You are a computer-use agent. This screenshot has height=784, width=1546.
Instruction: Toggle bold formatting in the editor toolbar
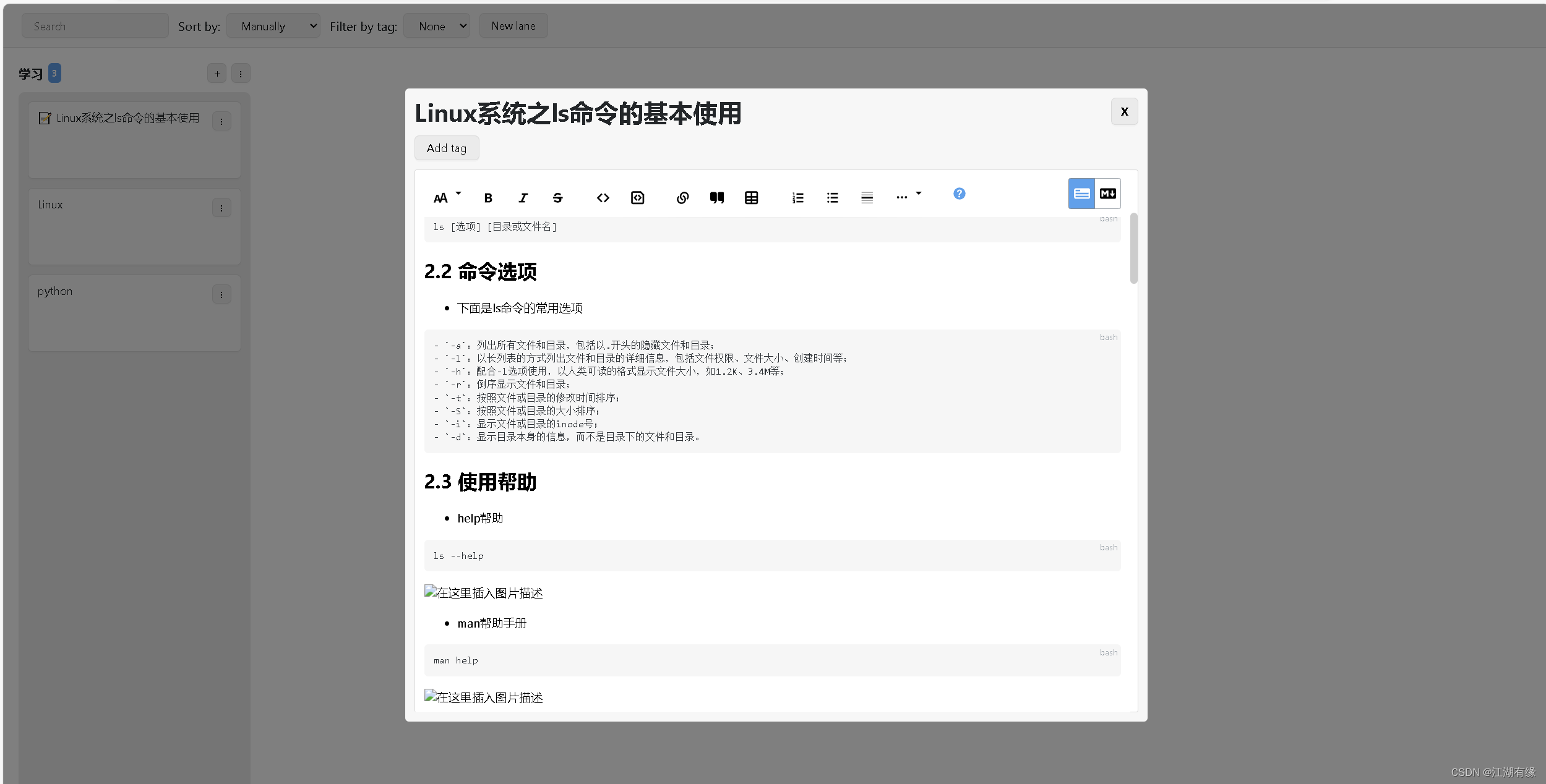point(487,197)
